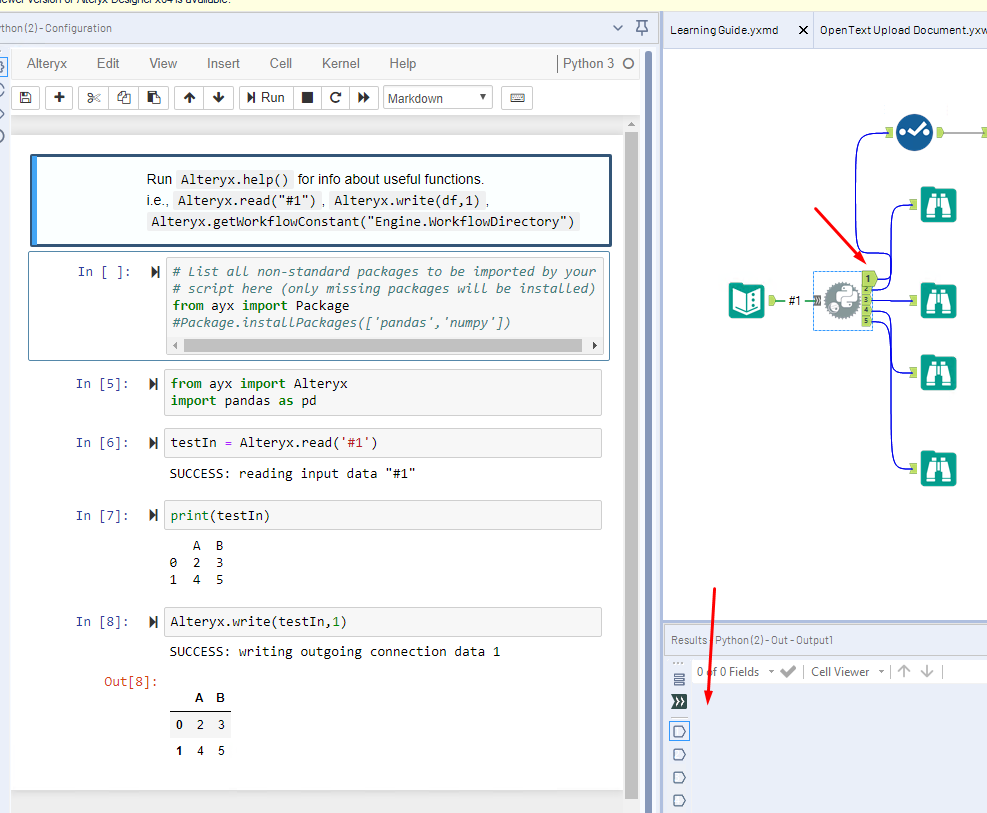The height and width of the screenshot is (813, 987).
Task: Open the Edit menu in notebook
Action: point(108,64)
